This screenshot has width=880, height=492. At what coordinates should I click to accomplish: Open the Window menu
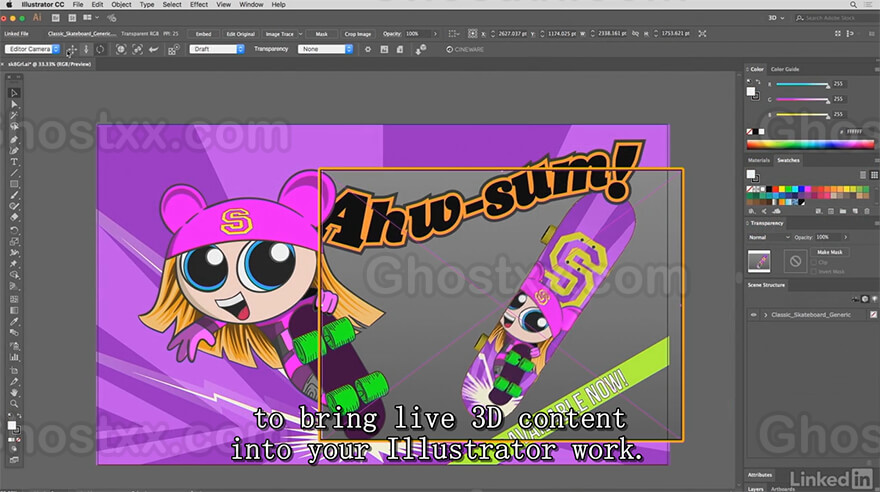click(x=251, y=4)
